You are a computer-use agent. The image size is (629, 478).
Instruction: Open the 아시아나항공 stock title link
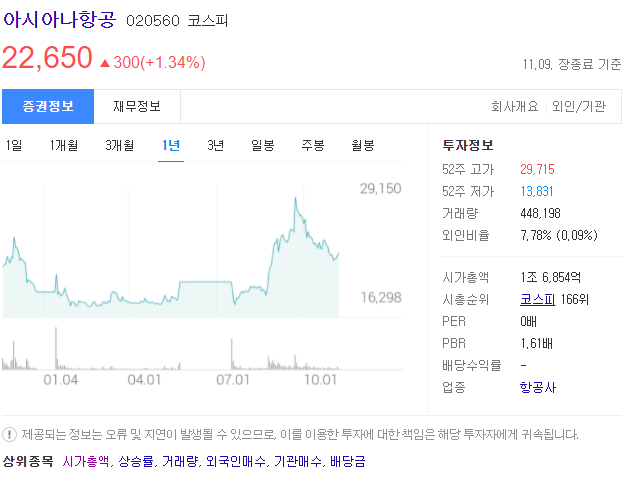pos(59,19)
